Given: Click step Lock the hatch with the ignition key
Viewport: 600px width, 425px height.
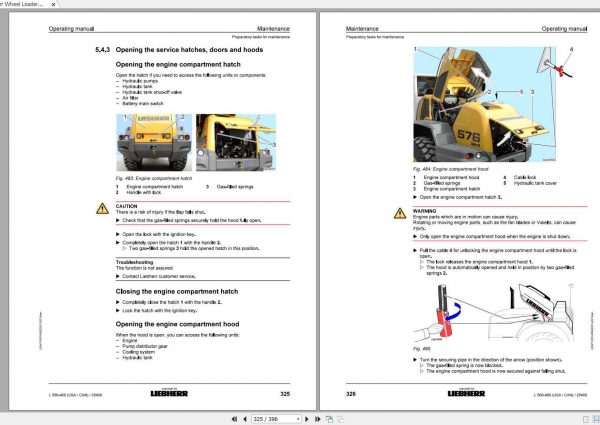Looking at the screenshot, I should point(160,311).
